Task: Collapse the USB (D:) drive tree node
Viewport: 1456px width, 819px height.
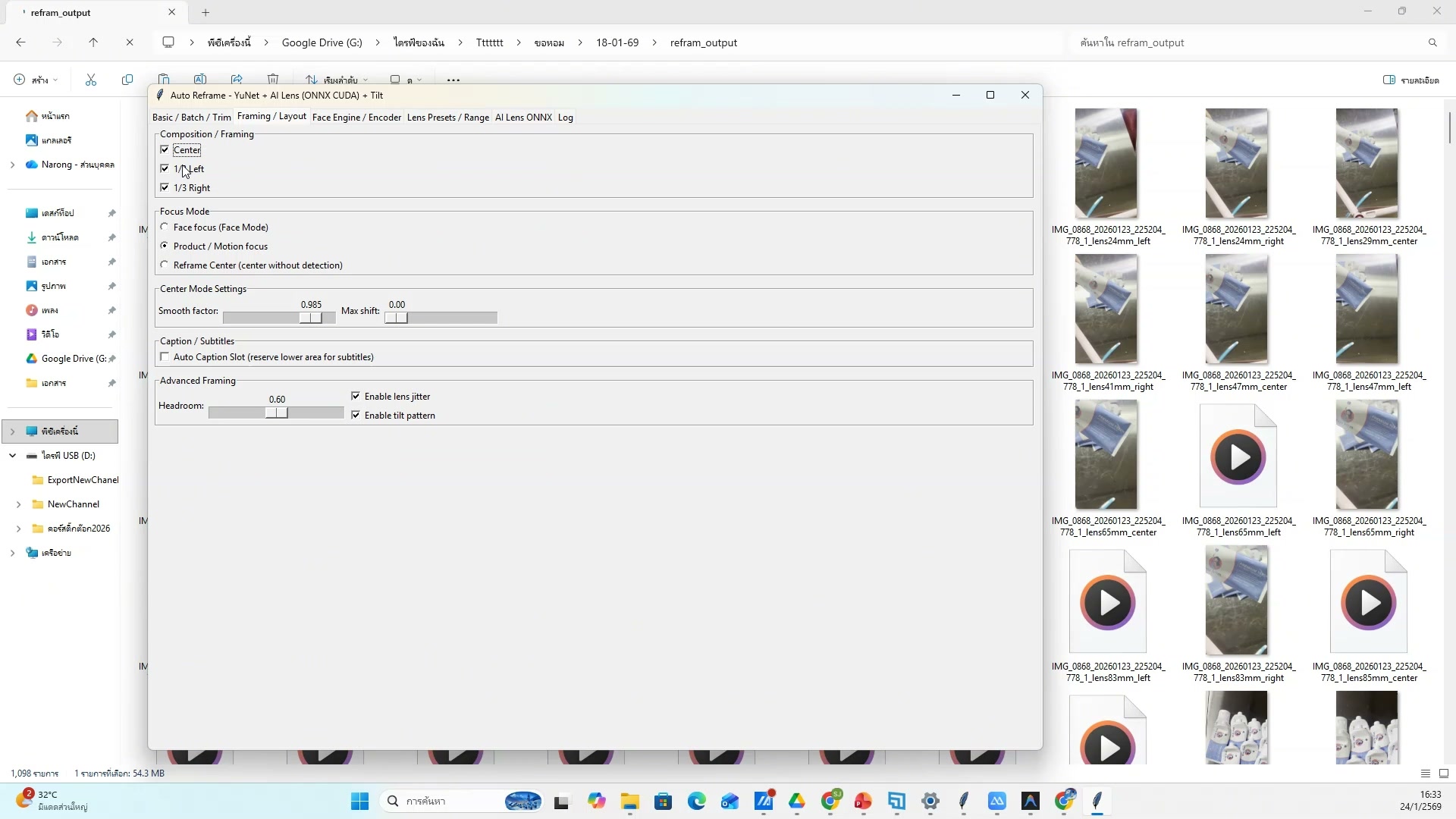Action: click(13, 456)
